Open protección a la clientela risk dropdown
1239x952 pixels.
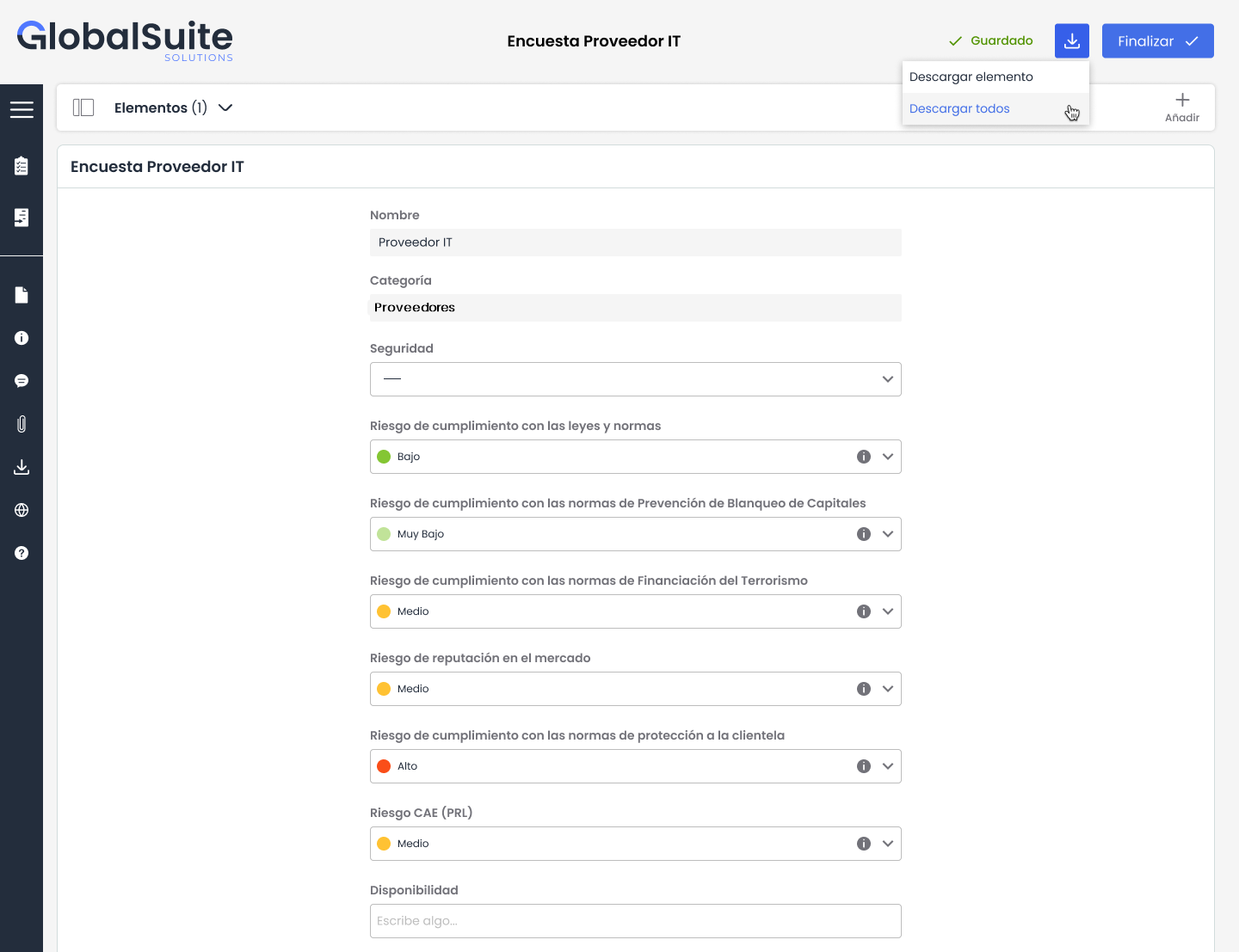[x=887, y=766]
